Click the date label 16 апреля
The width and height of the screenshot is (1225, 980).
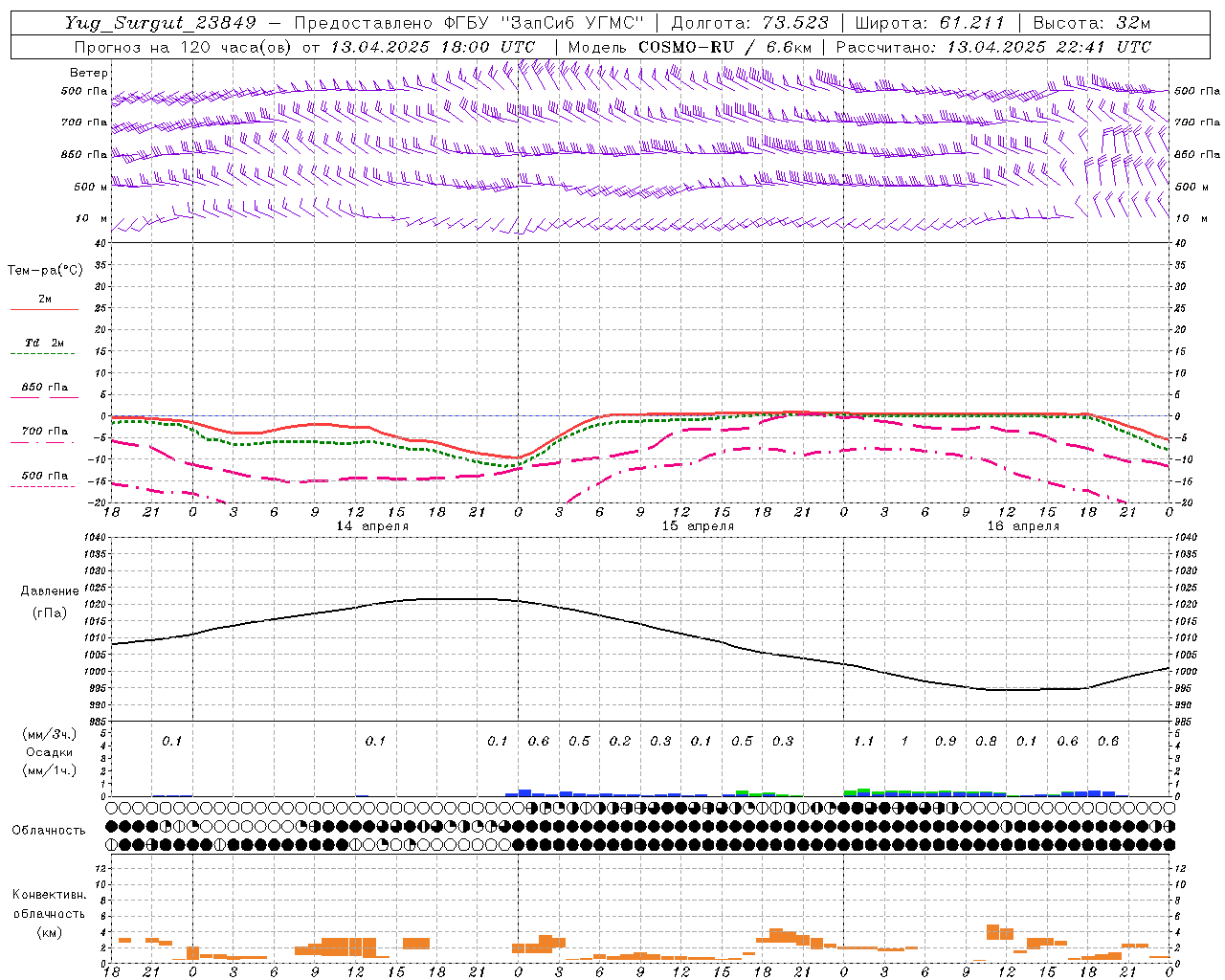(x=1023, y=526)
